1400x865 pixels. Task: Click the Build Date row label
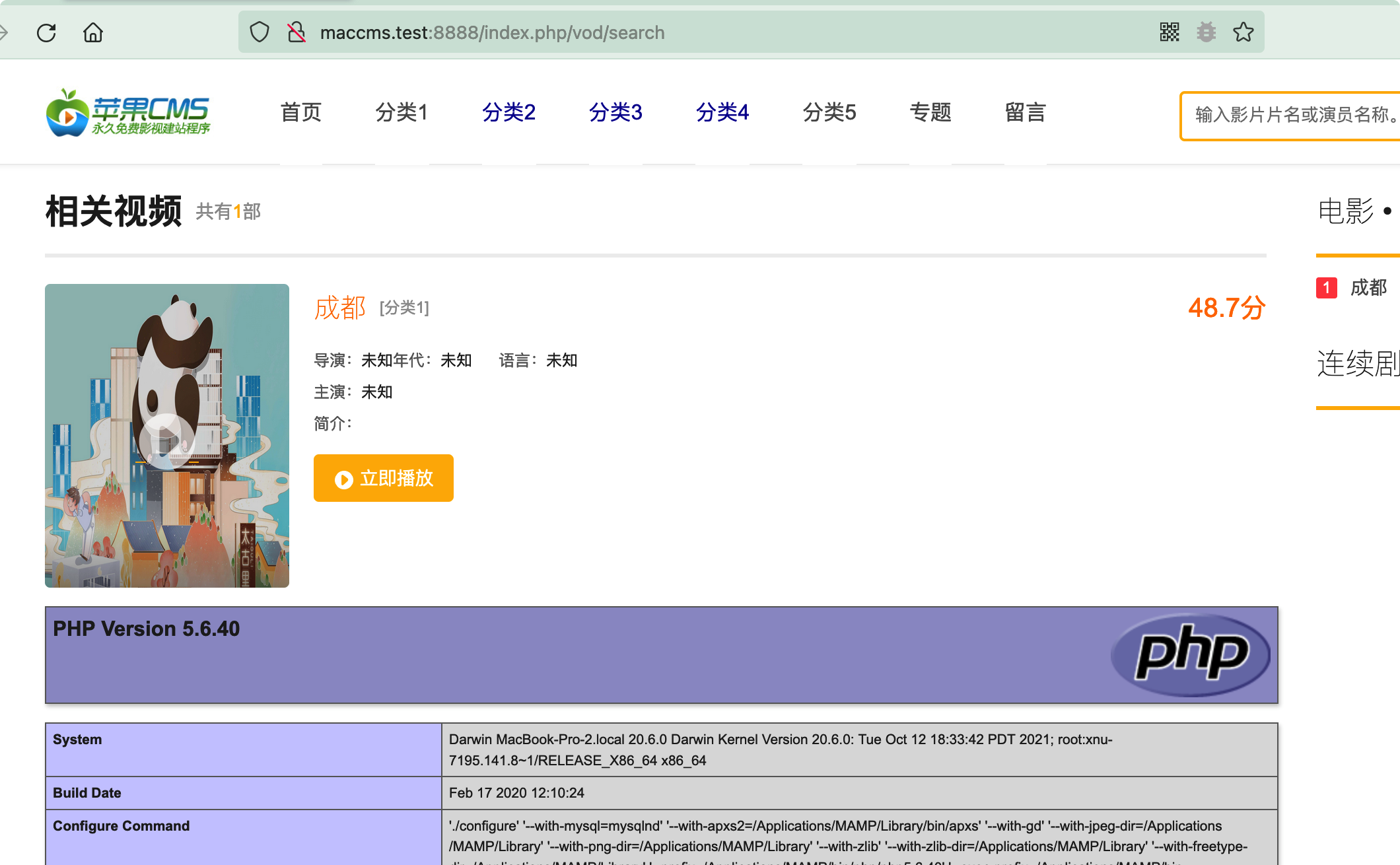tap(87, 793)
